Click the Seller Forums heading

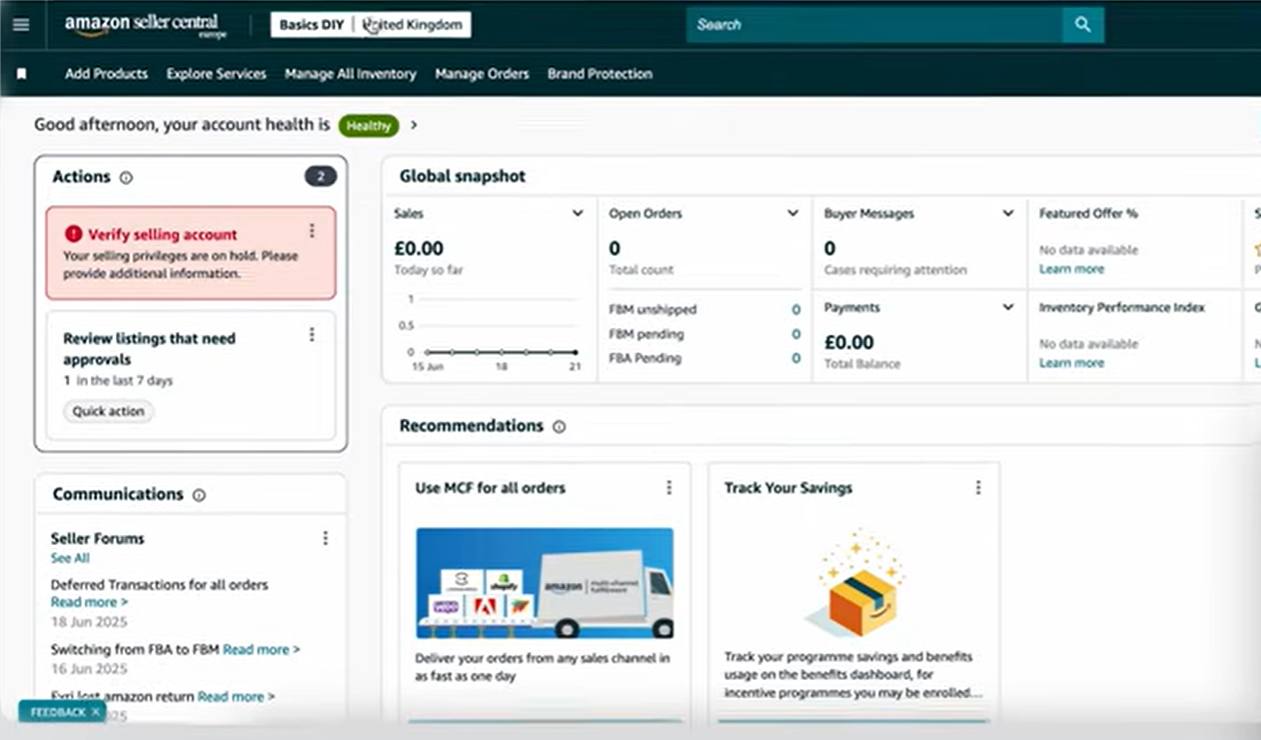[98, 538]
